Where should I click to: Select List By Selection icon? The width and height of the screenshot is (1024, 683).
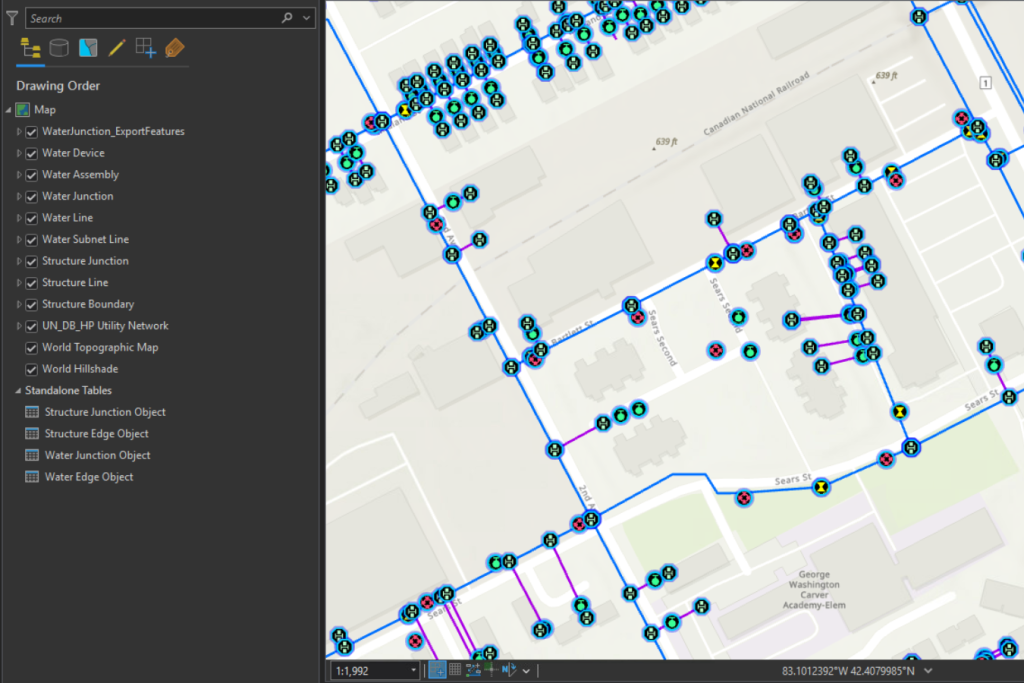(x=88, y=48)
